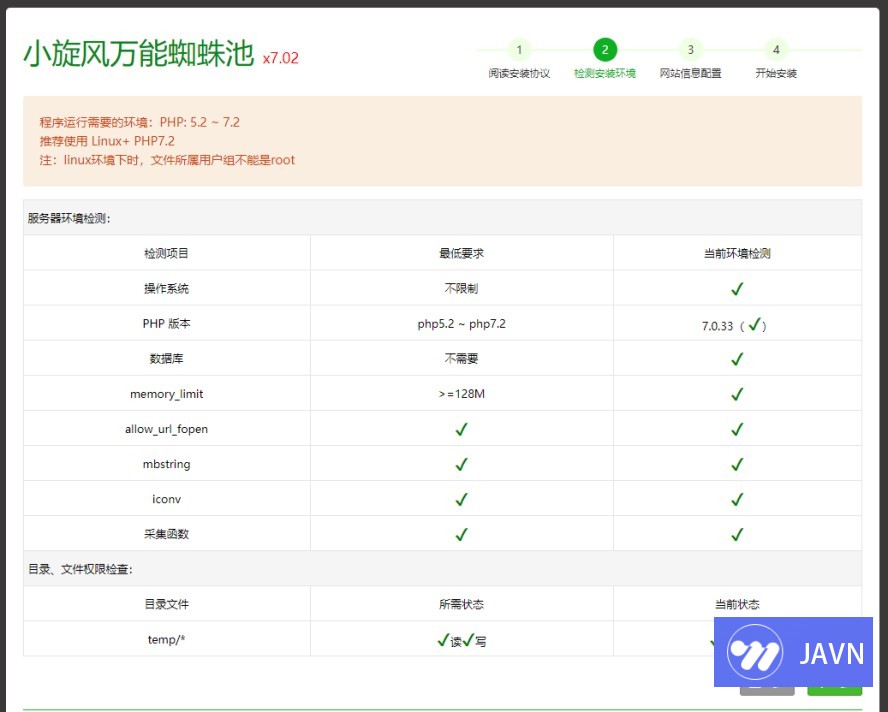Viewport: 888px width, 712px height.
Task: Click the required-column checkmark for iconv
Action: pyautogui.click(x=462, y=500)
